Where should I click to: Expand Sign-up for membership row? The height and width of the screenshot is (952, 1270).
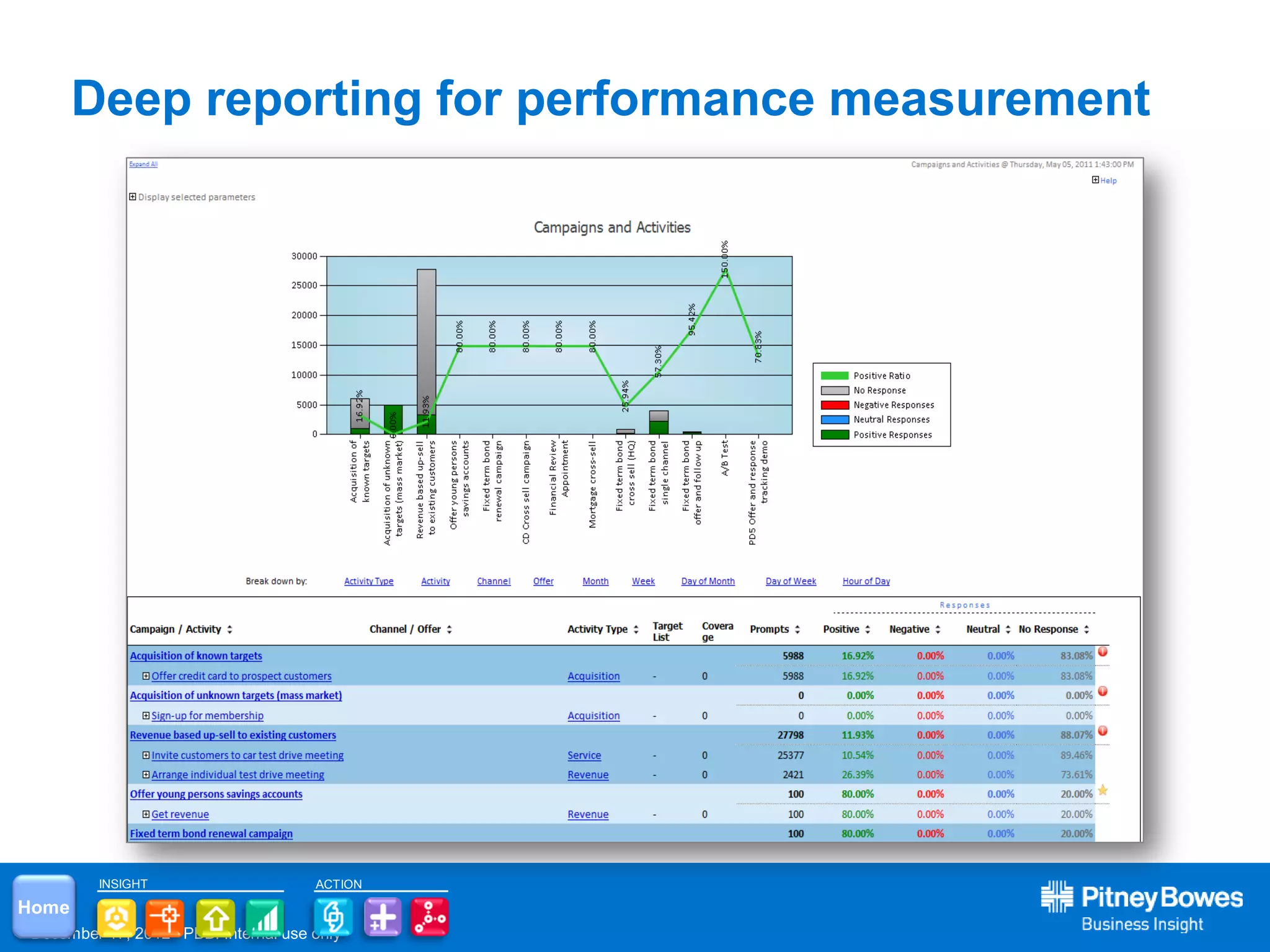coord(146,715)
